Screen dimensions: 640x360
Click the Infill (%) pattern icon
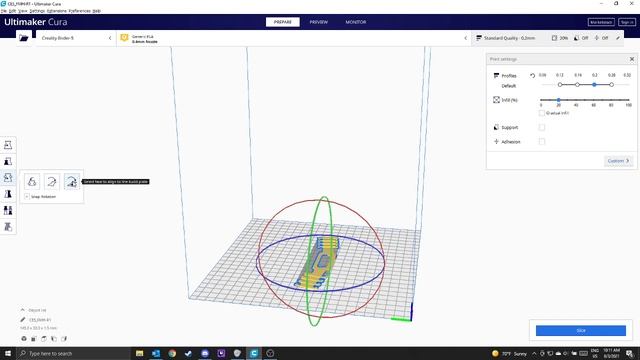coord(496,100)
